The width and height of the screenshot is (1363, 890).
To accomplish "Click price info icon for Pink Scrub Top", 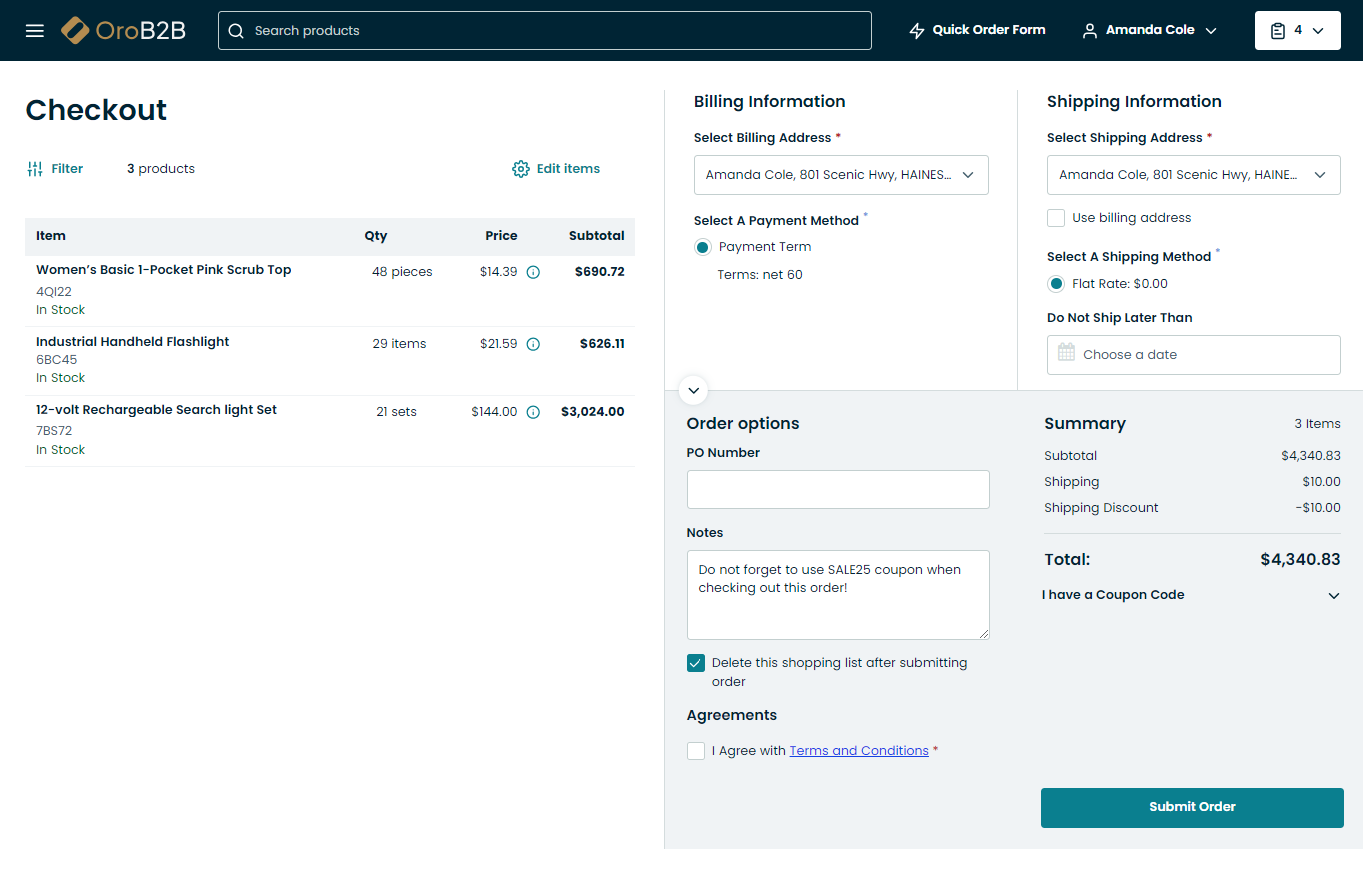I will (533, 272).
